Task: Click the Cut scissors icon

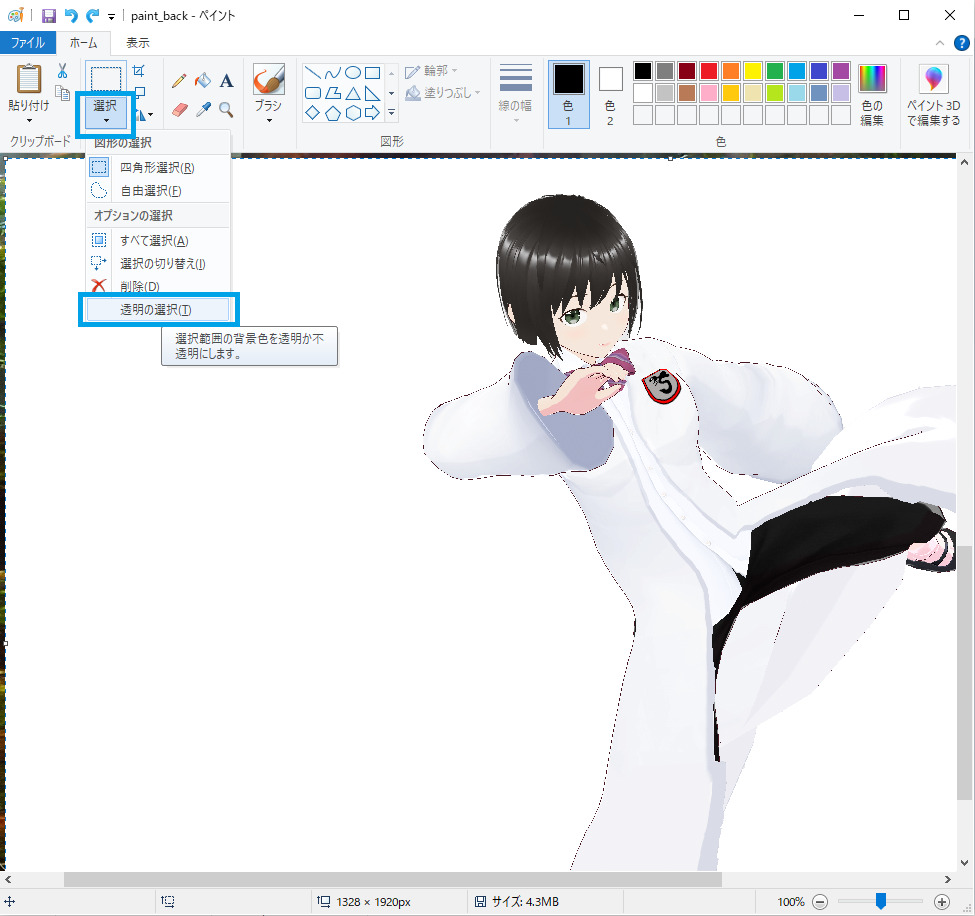Action: click(x=62, y=70)
